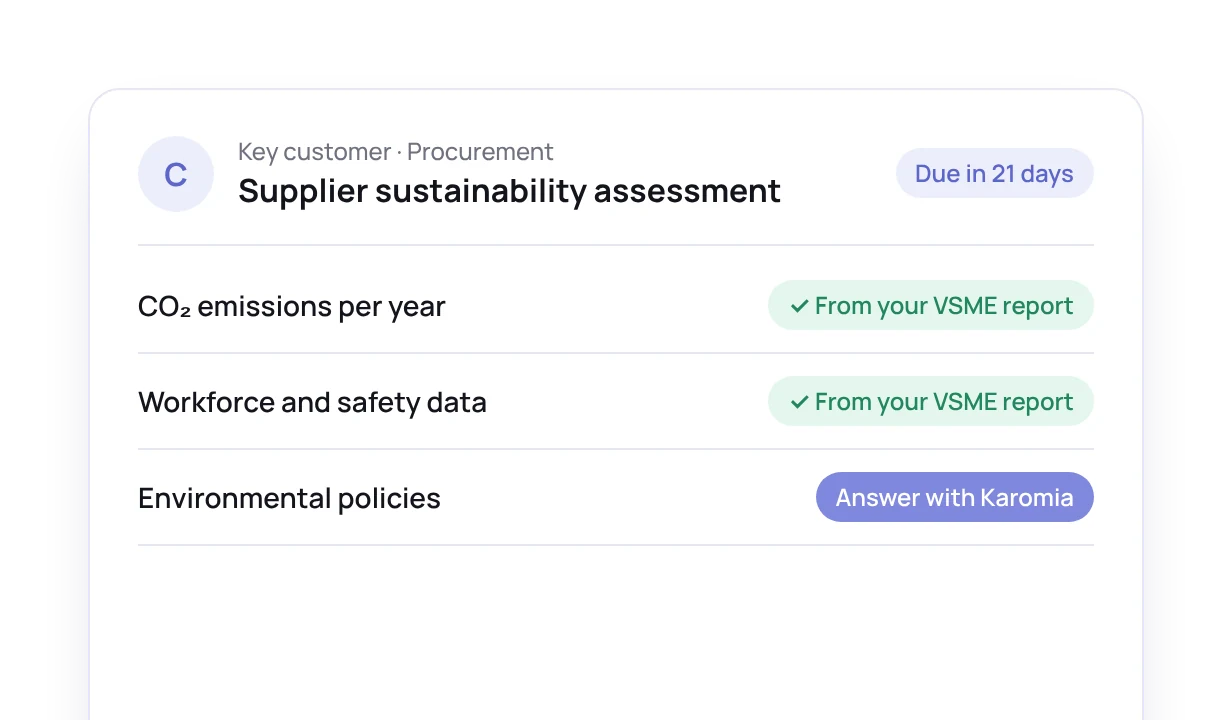Select the Workforce and safety data row label
Viewport: 1232px width, 720px height.
click(312, 402)
